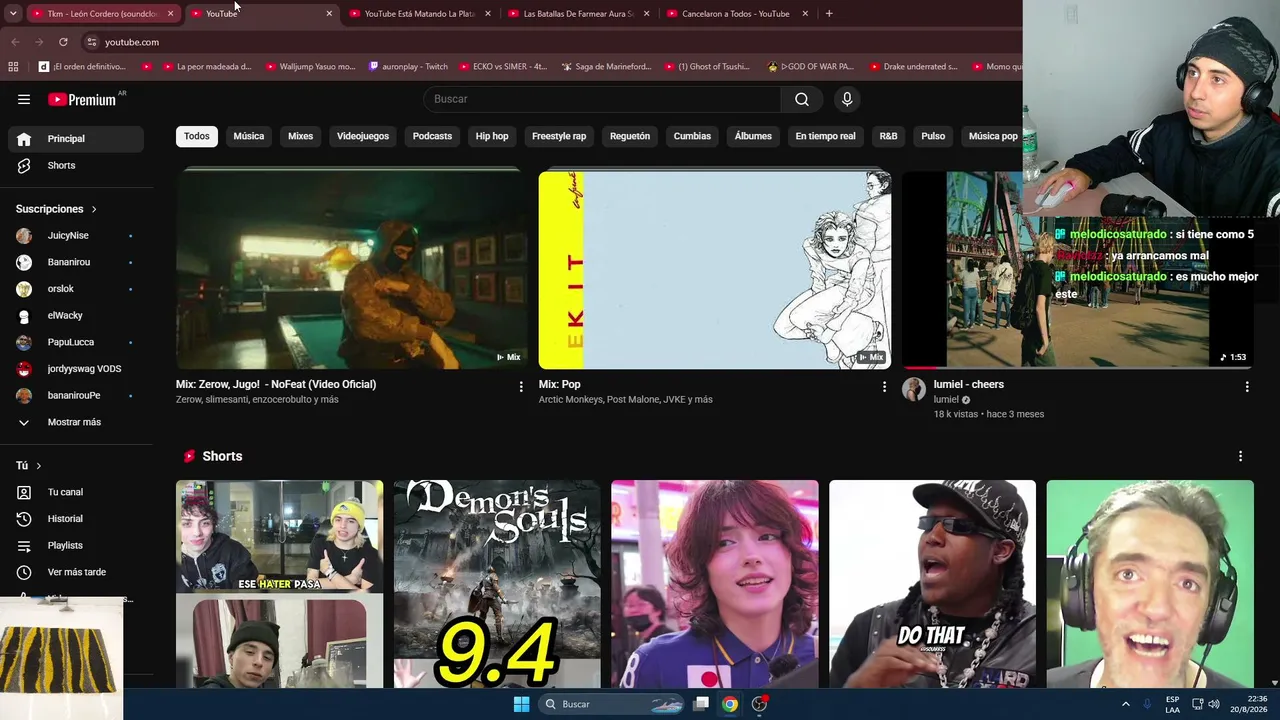Open Bananirou subscription channel

pyautogui.click(x=76, y=262)
